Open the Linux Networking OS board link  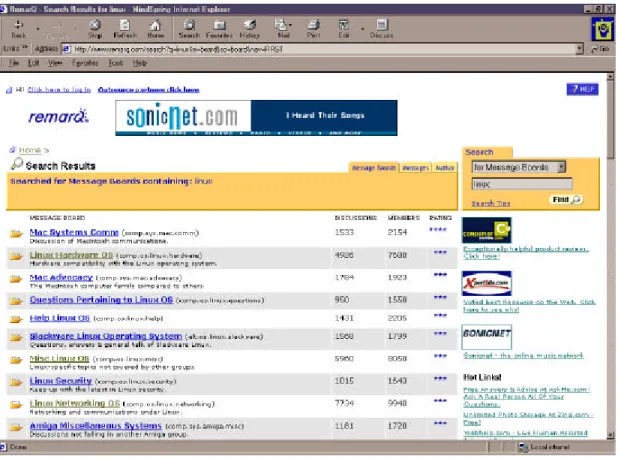[x=75, y=403]
